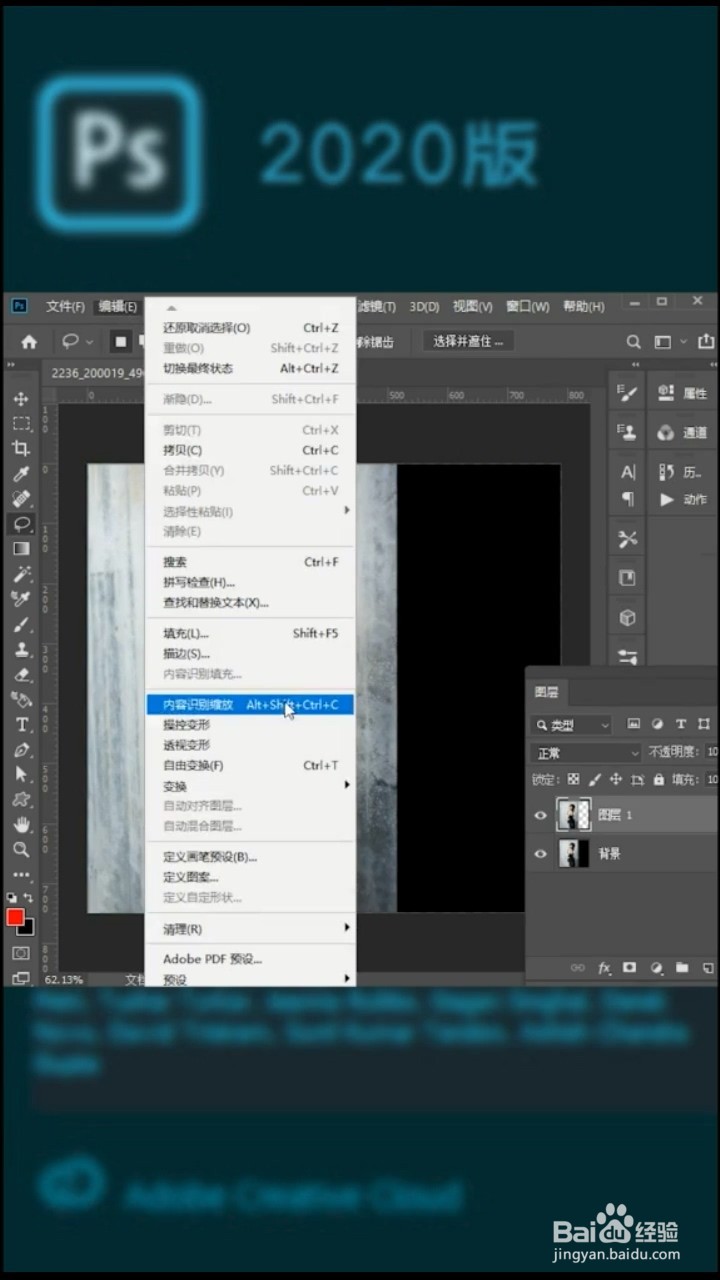Select the Gradient tool
The image size is (720, 1280).
21,548
